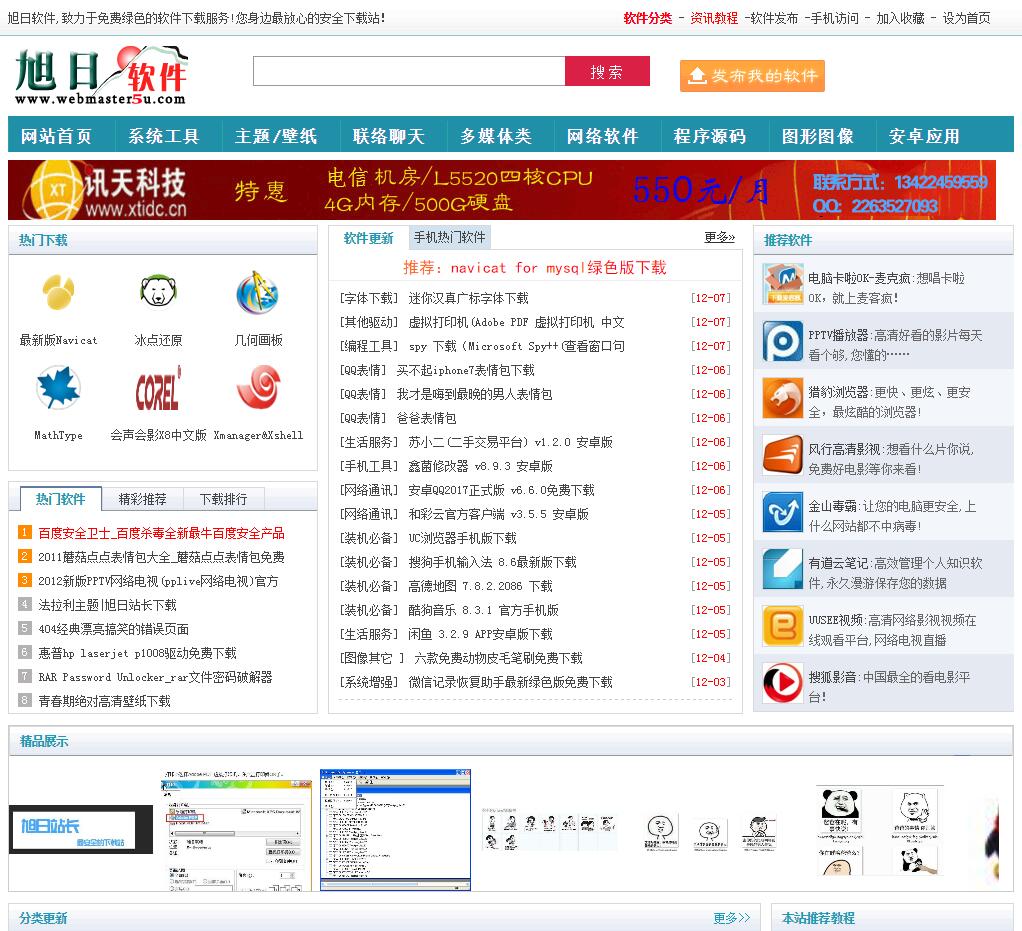Click the 旭日站长 showcase thumbnail
The width and height of the screenshot is (1022, 931).
pos(81,829)
